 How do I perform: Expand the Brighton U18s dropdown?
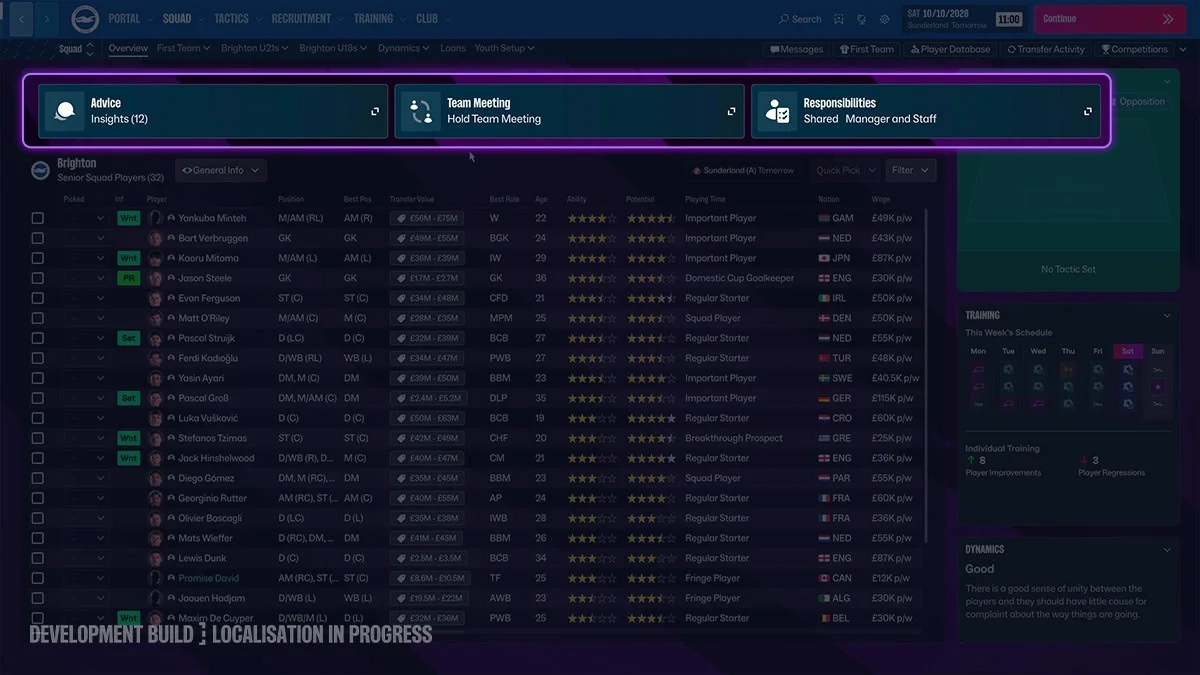tap(333, 48)
